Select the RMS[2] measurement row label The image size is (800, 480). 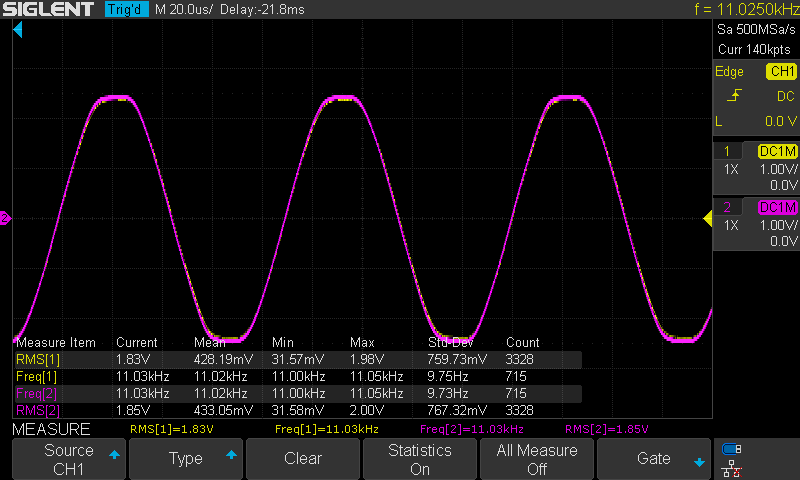click(x=38, y=410)
